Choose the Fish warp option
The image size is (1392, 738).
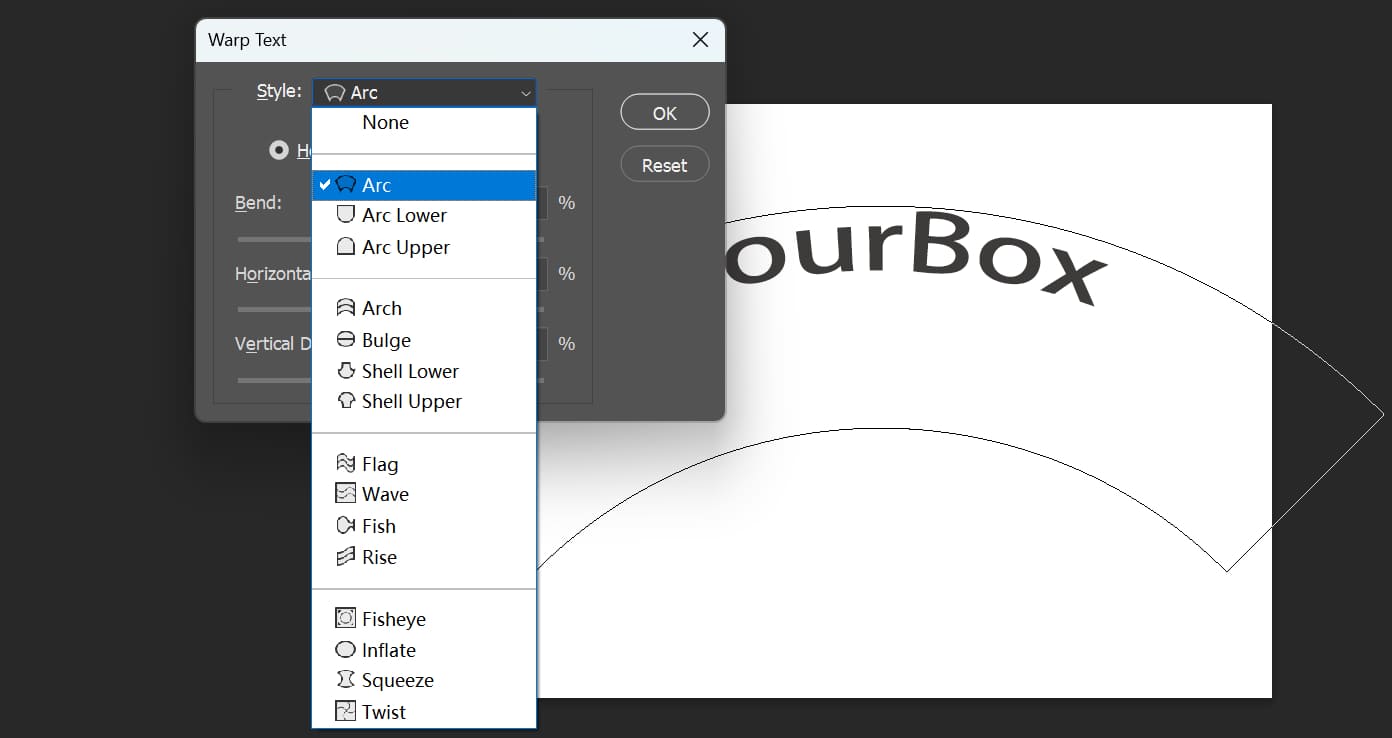pos(378,525)
